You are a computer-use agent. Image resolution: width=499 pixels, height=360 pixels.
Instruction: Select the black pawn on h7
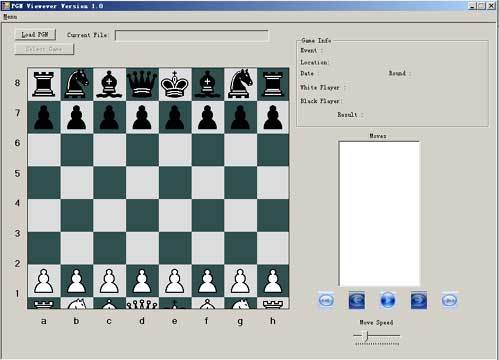coord(273,117)
